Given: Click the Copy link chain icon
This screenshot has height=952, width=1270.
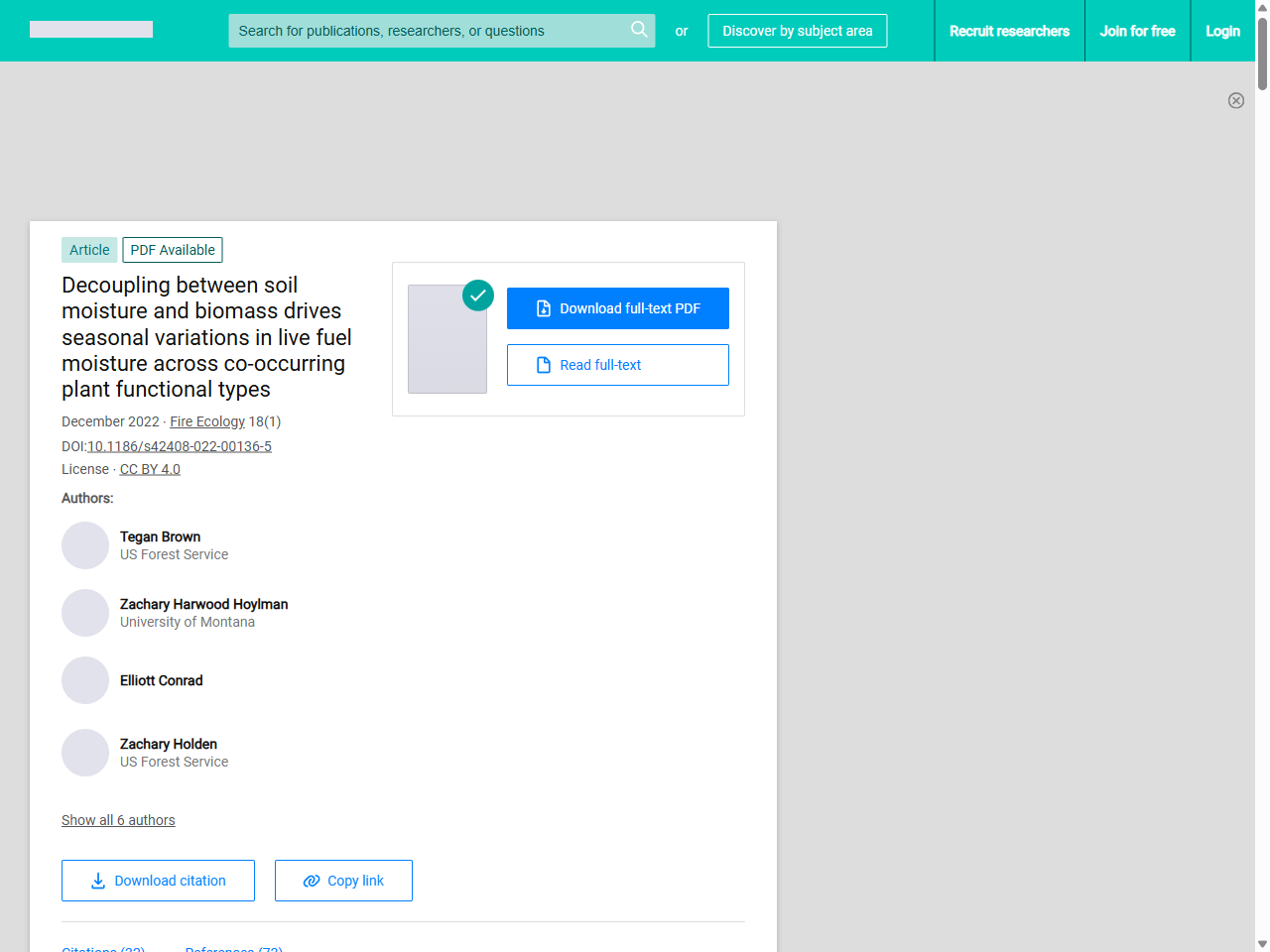Looking at the screenshot, I should 311,881.
